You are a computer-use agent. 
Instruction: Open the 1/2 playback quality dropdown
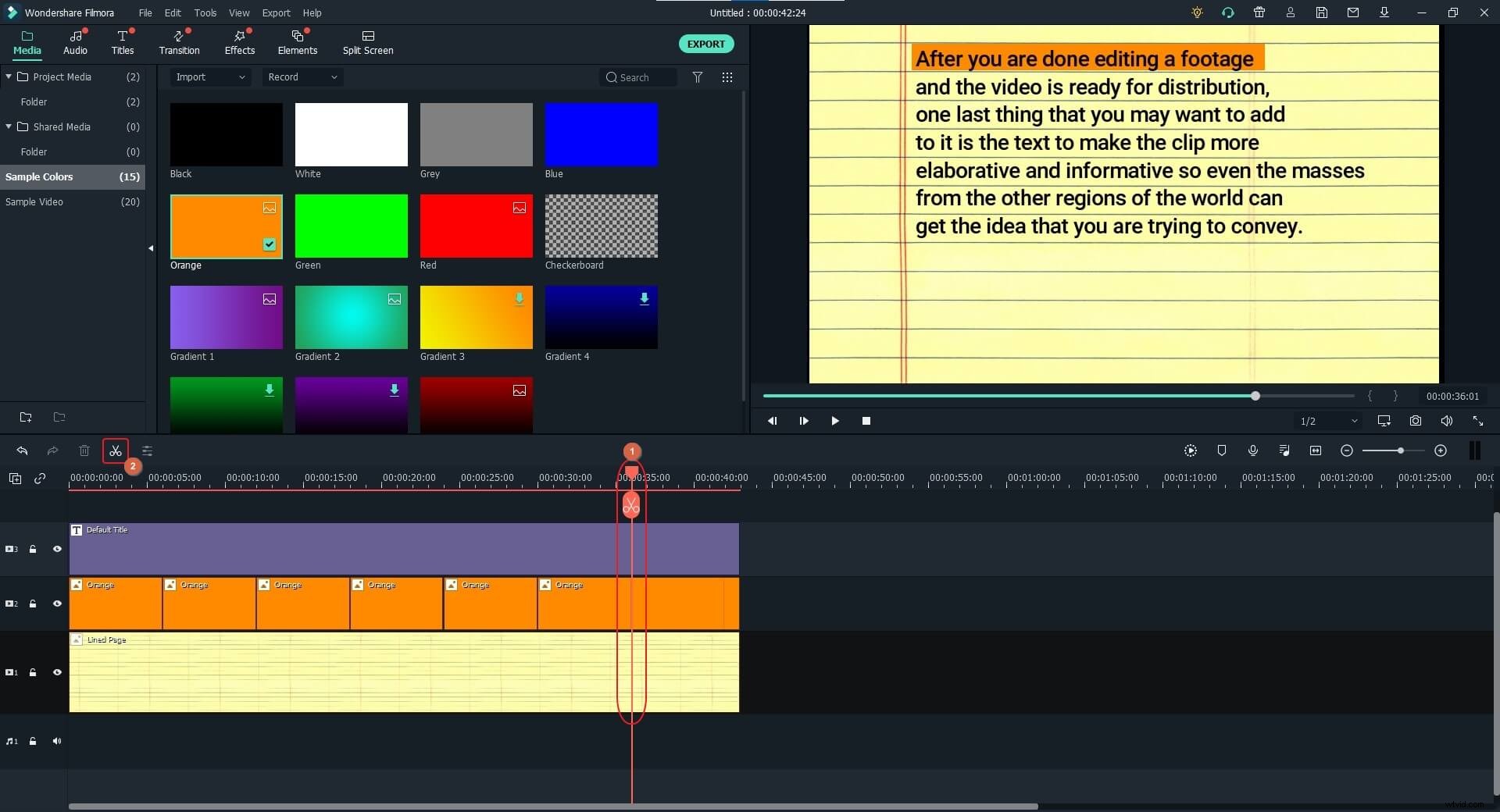[1327, 421]
